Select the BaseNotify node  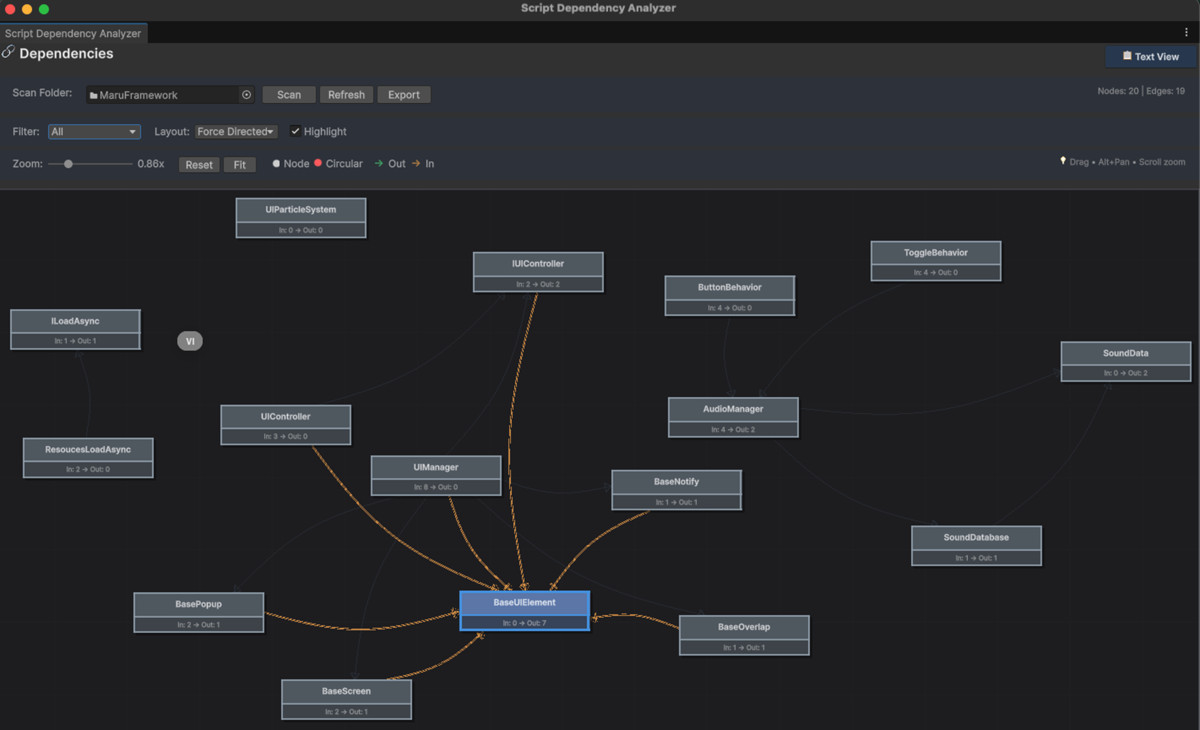pyautogui.click(x=677, y=490)
